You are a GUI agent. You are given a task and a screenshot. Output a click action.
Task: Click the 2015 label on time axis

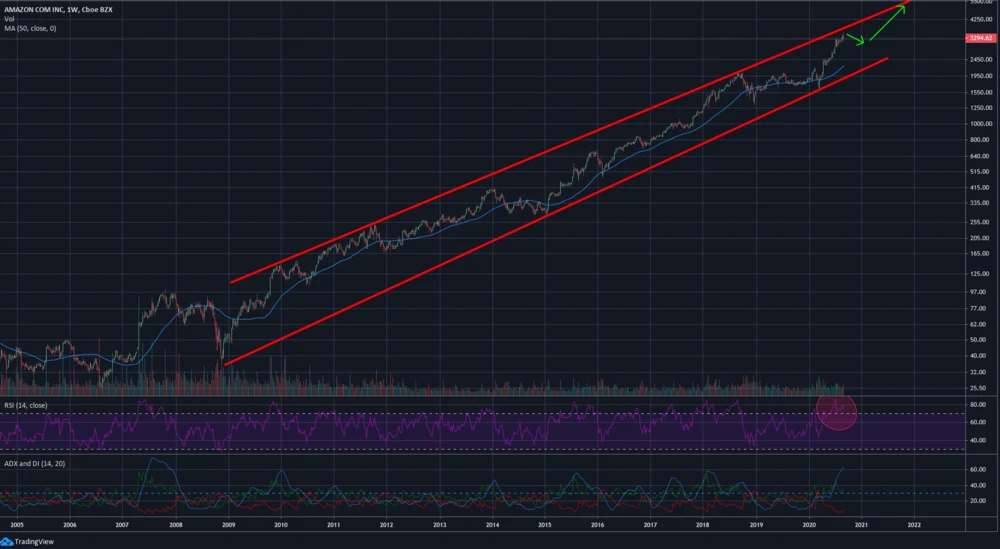pyautogui.click(x=545, y=523)
